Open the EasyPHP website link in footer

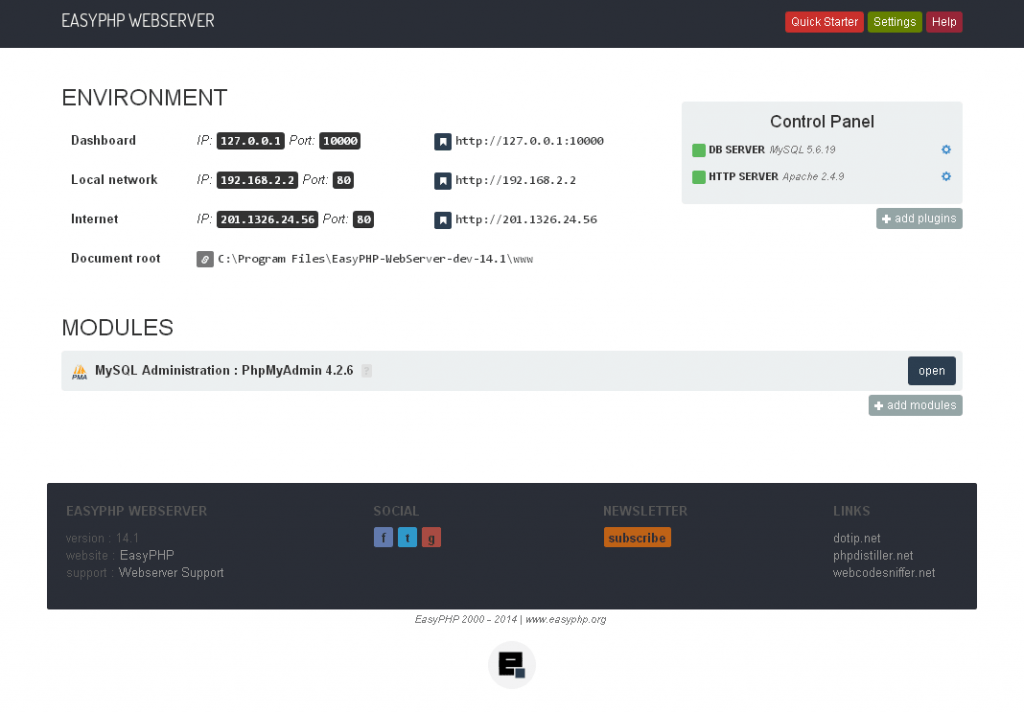tap(147, 555)
